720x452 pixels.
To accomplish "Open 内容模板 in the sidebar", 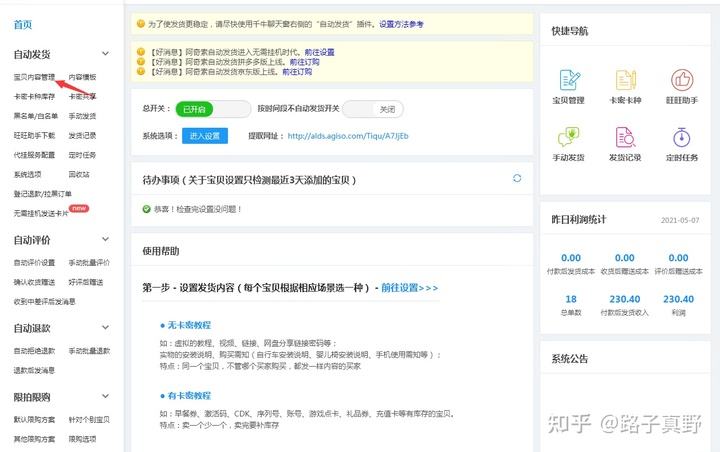I will tap(83, 77).
